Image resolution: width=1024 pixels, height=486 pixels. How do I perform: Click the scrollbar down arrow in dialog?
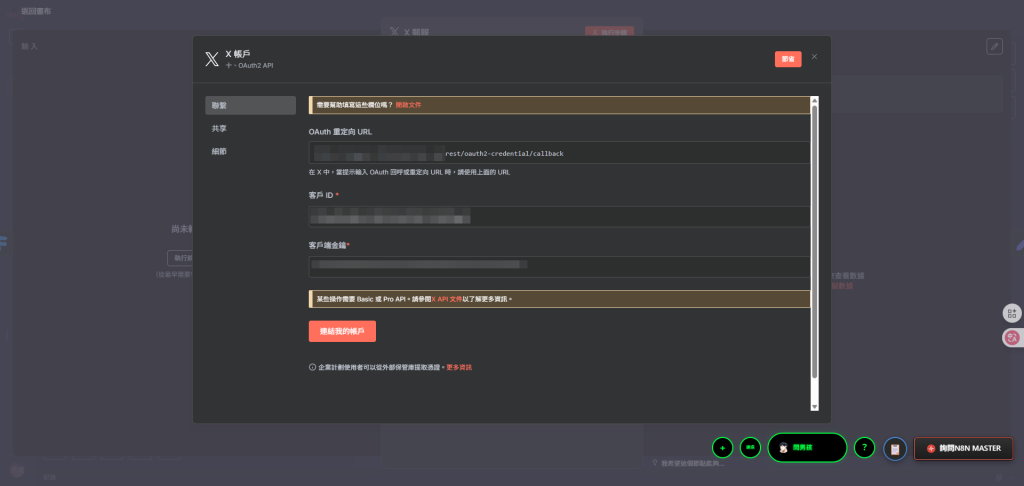click(814, 406)
